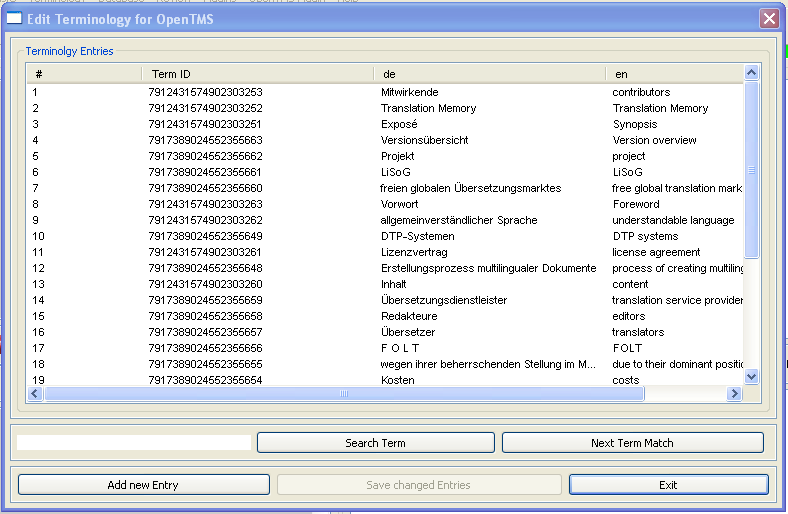Click the dialog window title bar icon

click(15, 19)
